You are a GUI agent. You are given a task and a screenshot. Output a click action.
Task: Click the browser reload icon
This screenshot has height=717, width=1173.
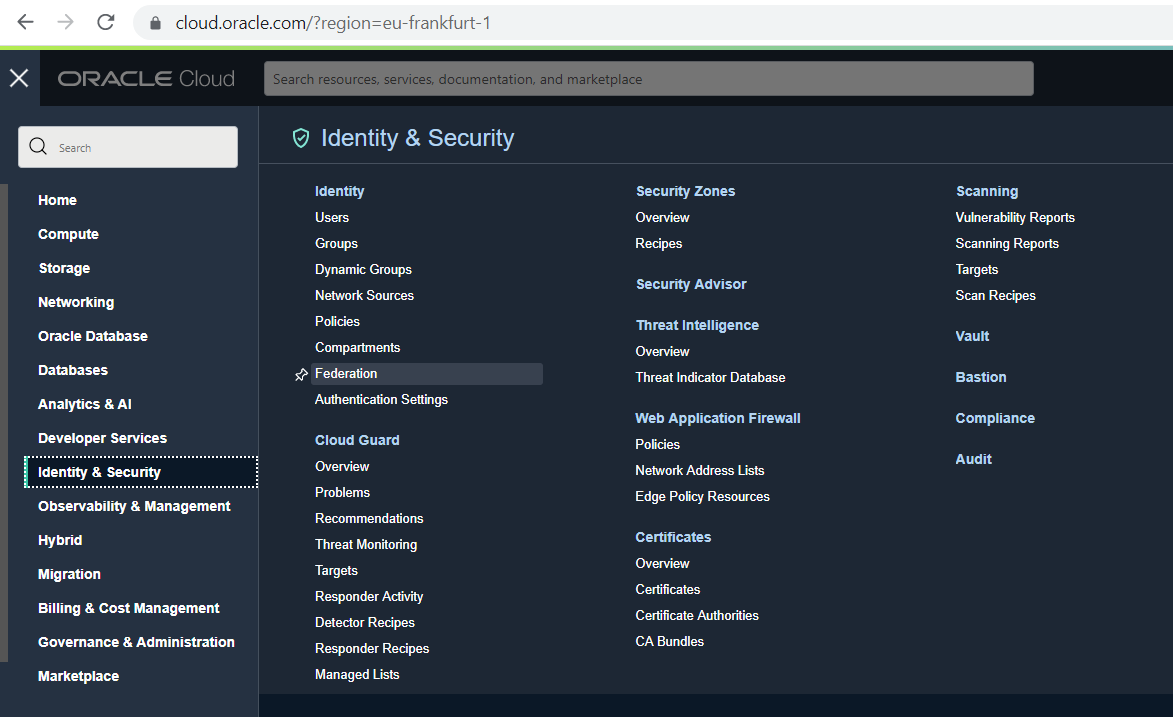pos(105,22)
